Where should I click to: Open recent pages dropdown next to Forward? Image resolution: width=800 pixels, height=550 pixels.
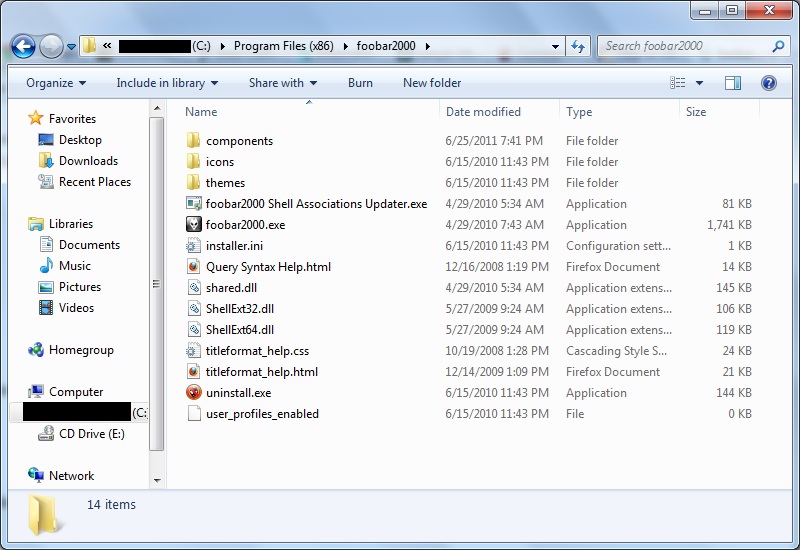pos(71,47)
